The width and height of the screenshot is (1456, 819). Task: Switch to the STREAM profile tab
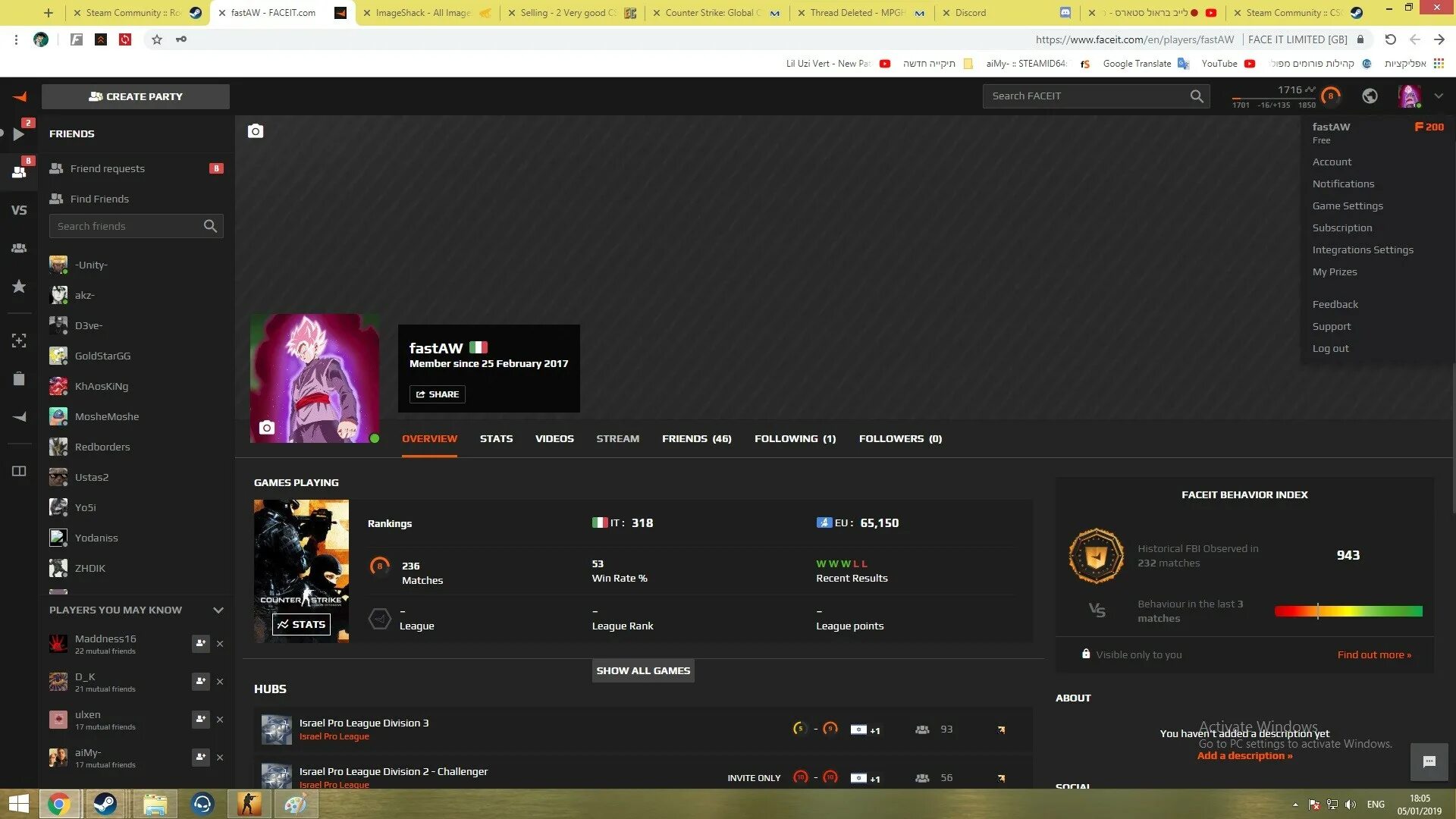point(617,439)
